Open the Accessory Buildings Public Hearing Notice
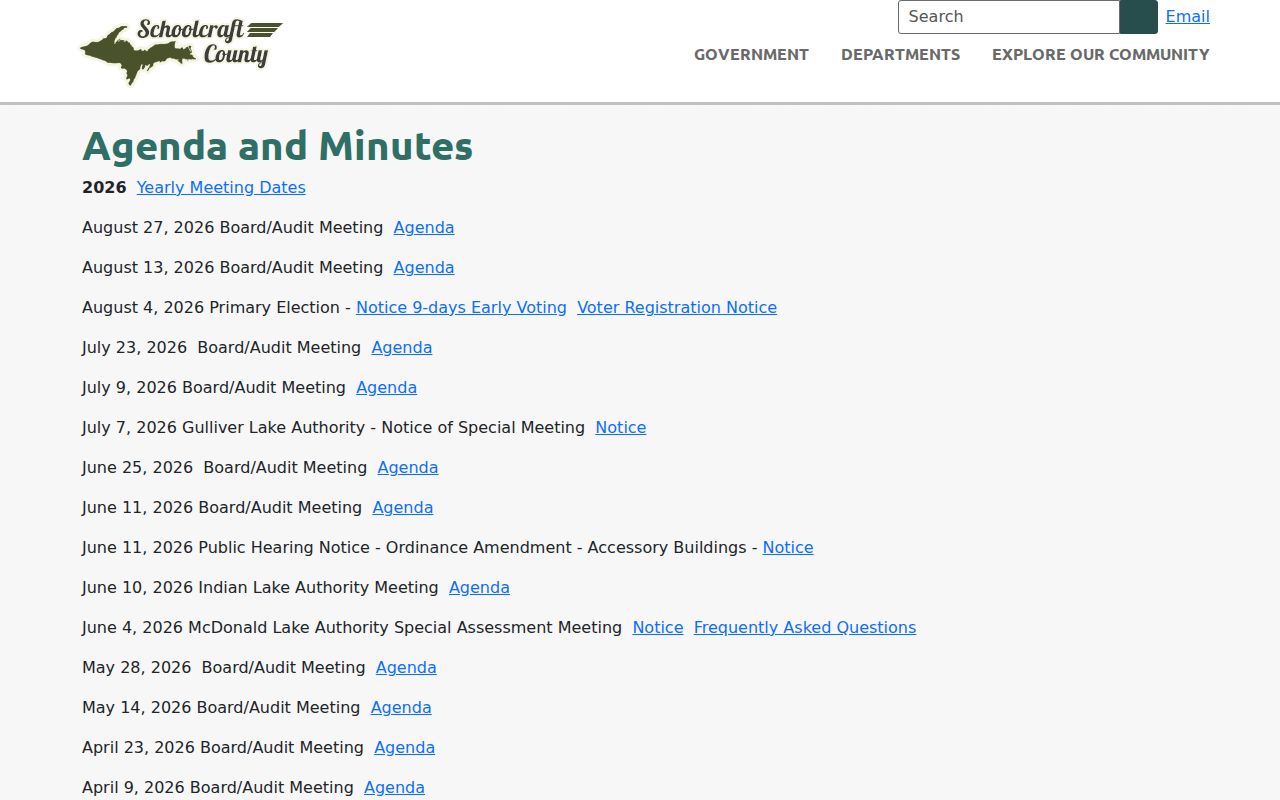The image size is (1280, 800). point(788,547)
